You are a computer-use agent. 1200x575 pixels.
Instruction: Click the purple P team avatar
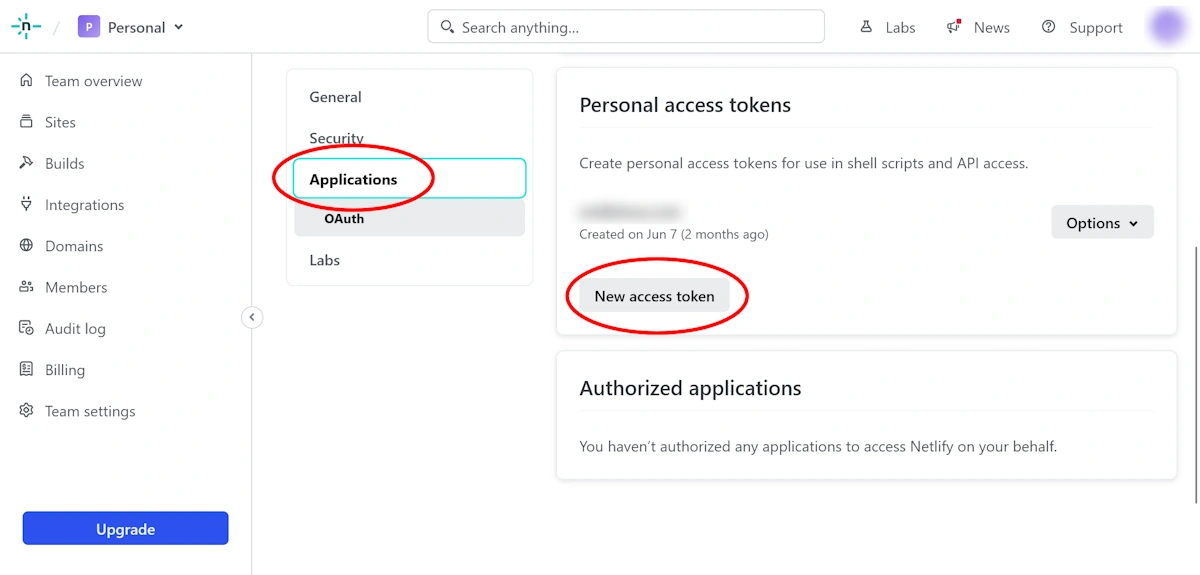click(x=89, y=27)
